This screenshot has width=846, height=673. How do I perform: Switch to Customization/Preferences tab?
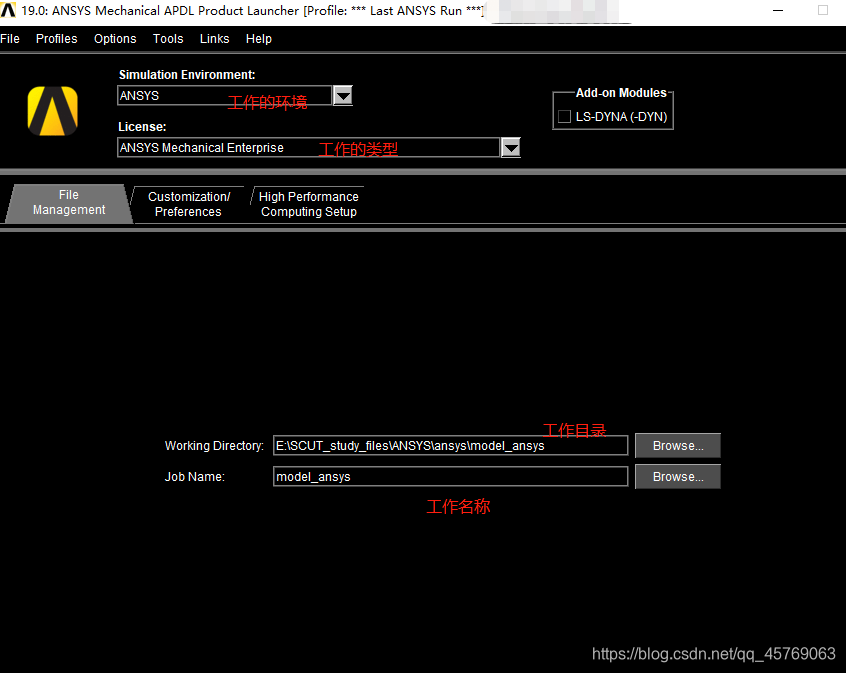[x=188, y=204]
